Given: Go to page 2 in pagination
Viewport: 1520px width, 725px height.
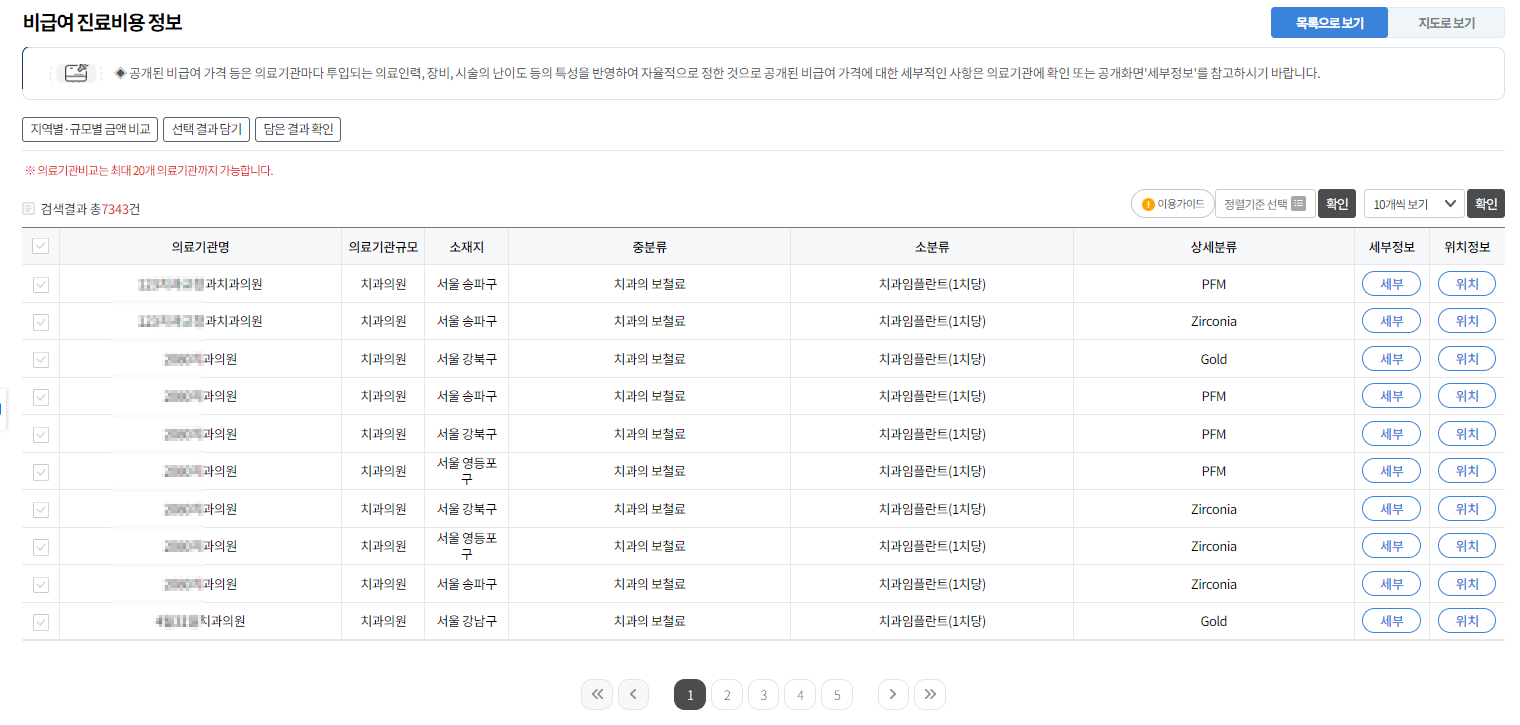Looking at the screenshot, I should click(x=727, y=694).
